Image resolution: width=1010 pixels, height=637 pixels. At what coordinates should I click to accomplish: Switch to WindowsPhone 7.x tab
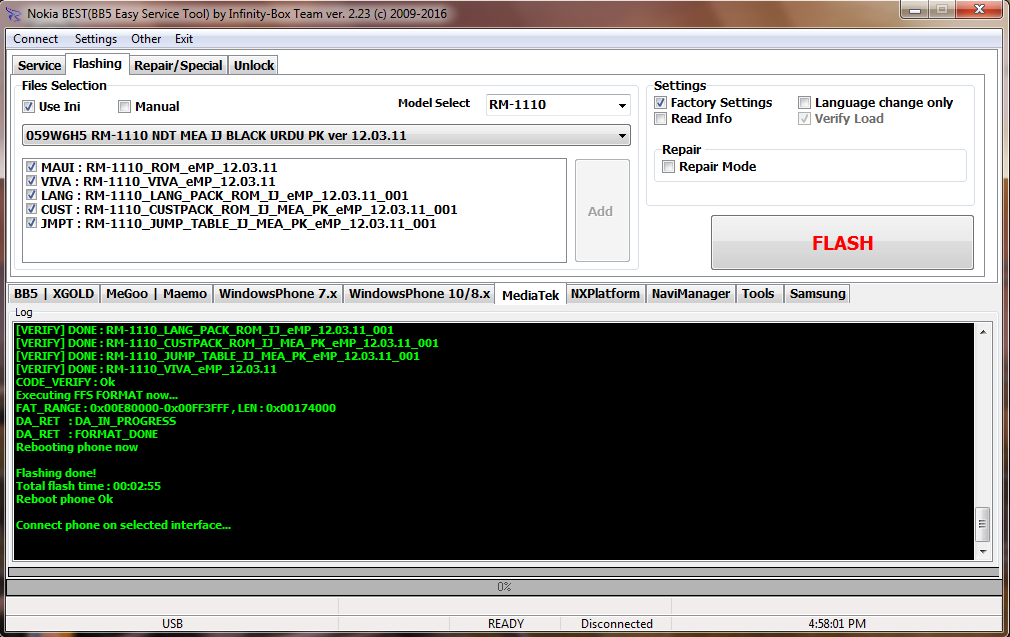coord(278,294)
